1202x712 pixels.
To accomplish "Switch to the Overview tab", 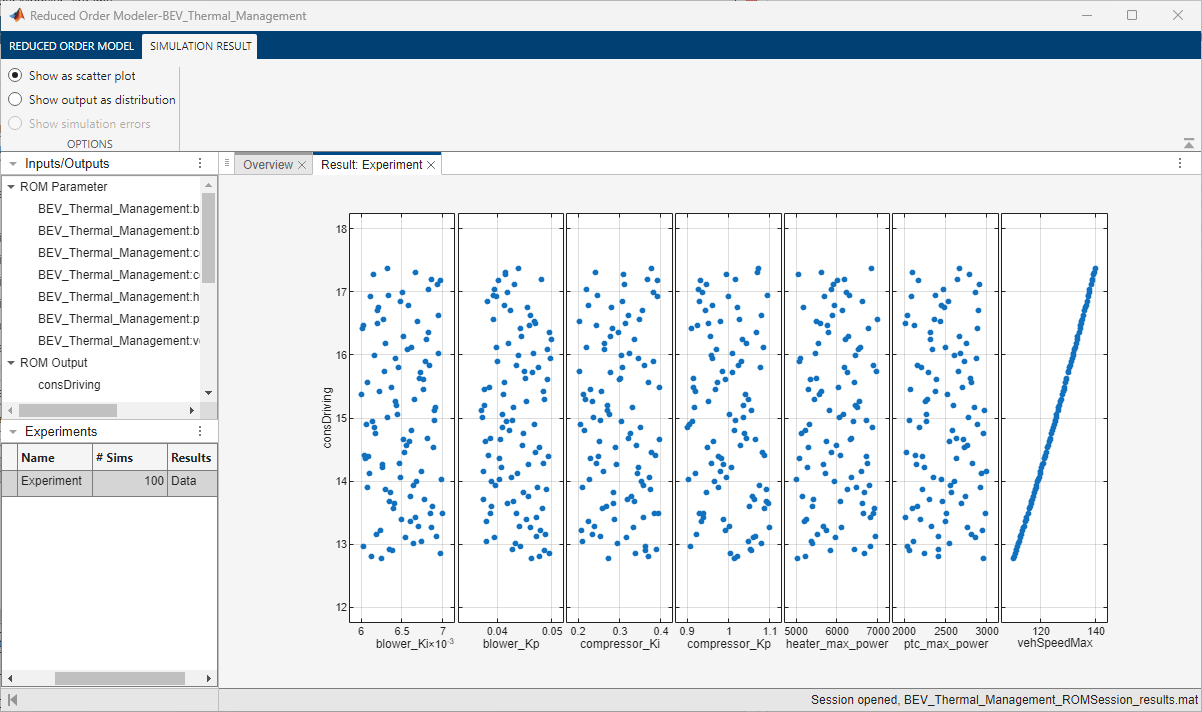I will click(x=267, y=163).
